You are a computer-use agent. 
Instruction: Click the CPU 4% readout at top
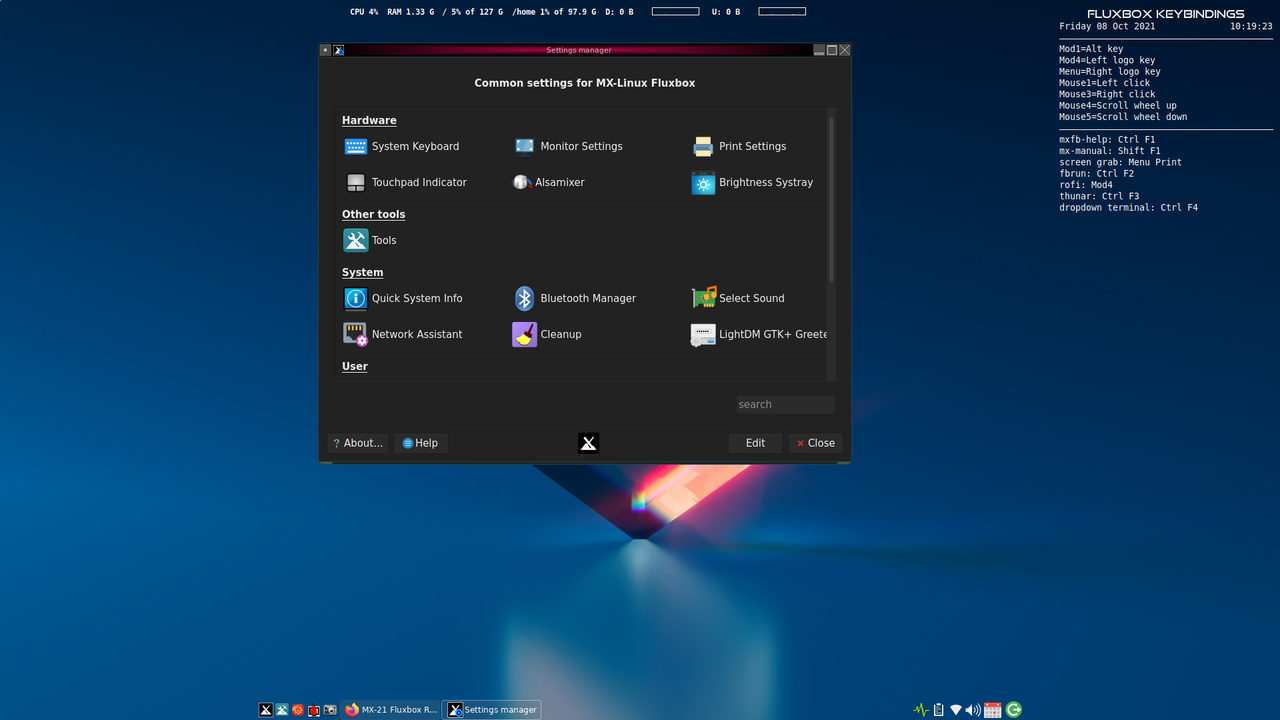364,12
